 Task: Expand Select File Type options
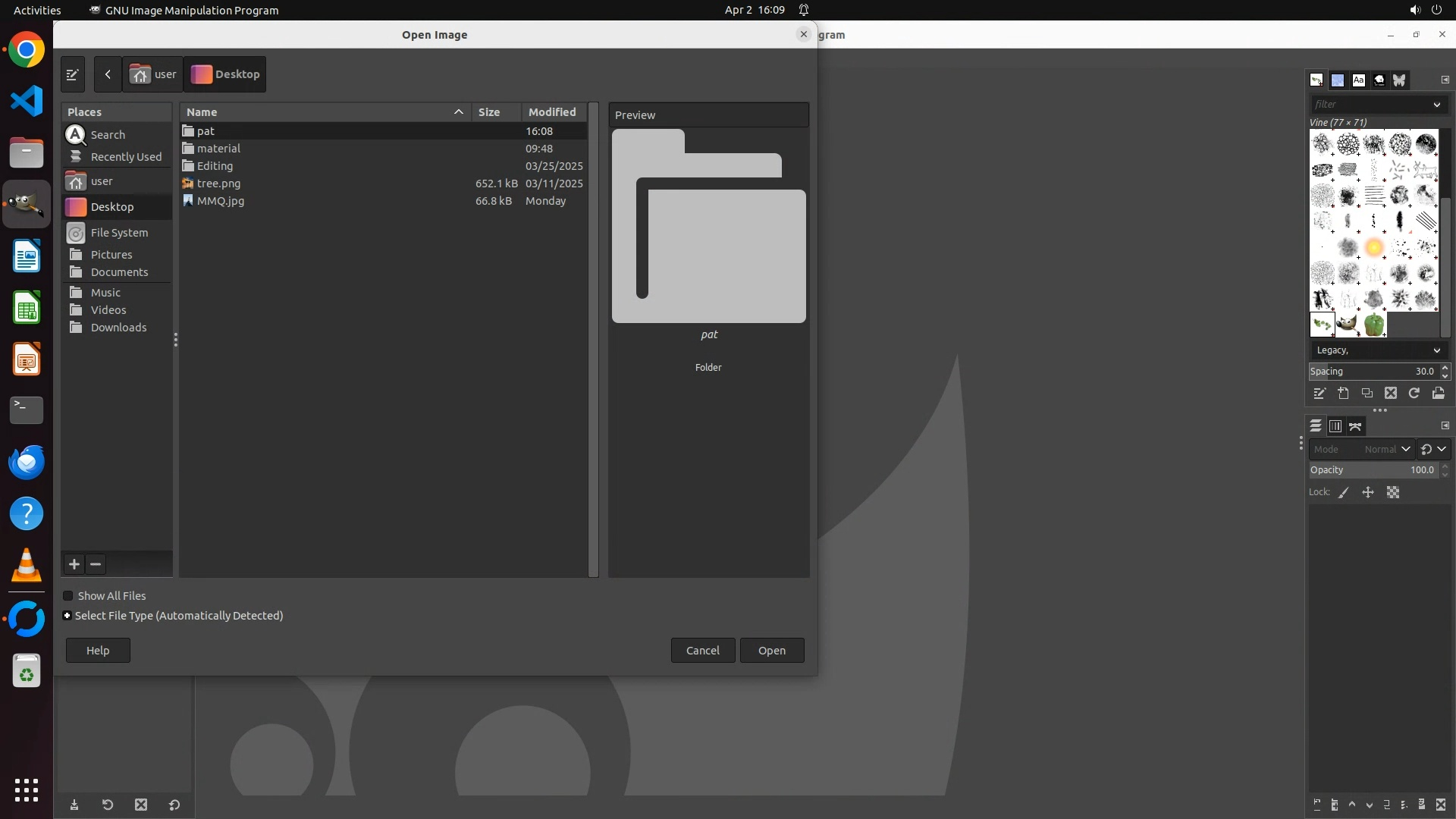click(67, 616)
